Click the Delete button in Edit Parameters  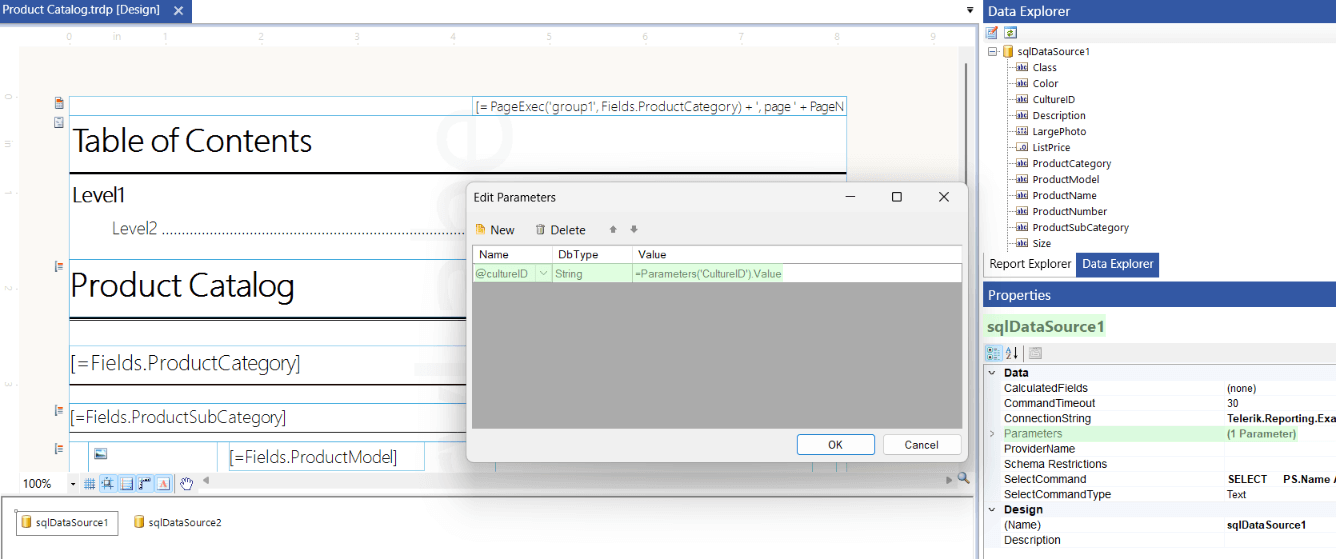click(x=561, y=230)
